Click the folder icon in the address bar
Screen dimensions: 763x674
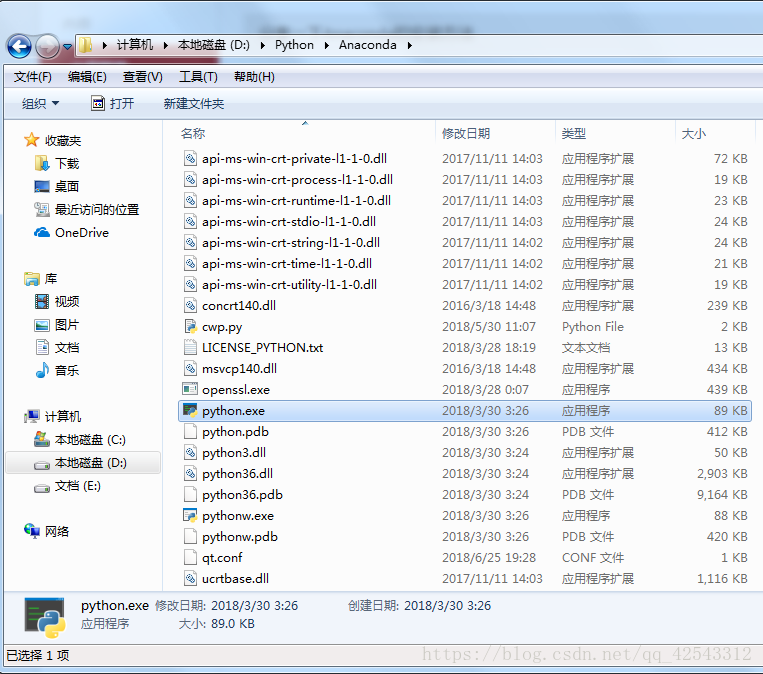click(86, 45)
